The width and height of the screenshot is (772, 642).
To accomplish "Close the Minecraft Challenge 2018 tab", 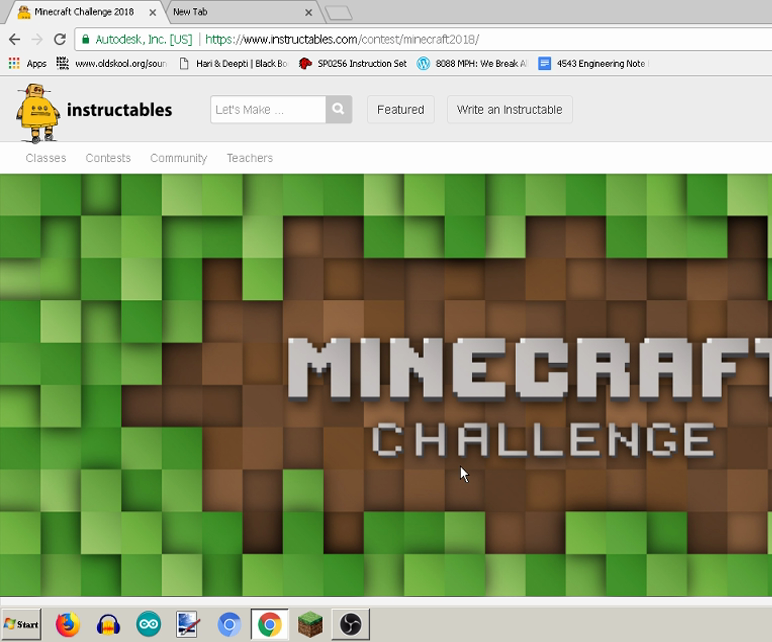I will pyautogui.click(x=153, y=12).
